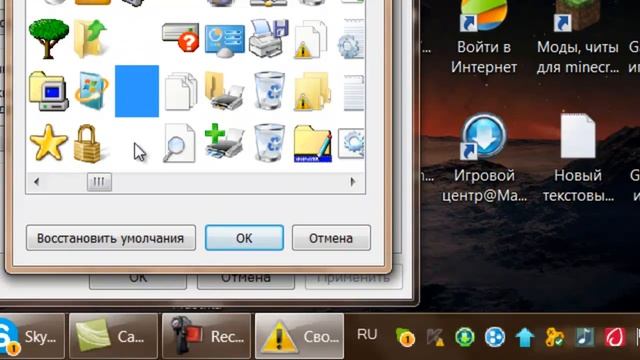Open Skype from the taskbar
This screenshot has height=360, width=640.
coord(32,336)
